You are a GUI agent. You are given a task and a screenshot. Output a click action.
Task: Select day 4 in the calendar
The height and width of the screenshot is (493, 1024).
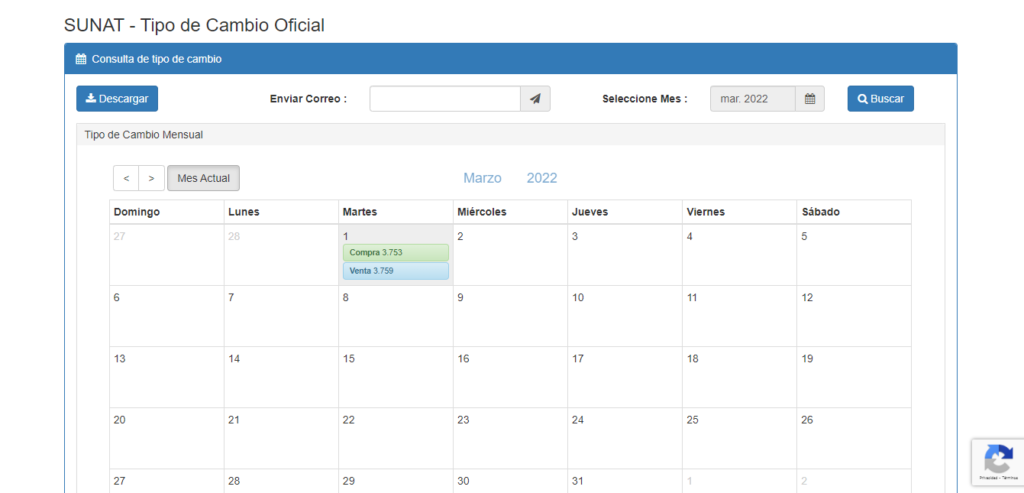739,255
